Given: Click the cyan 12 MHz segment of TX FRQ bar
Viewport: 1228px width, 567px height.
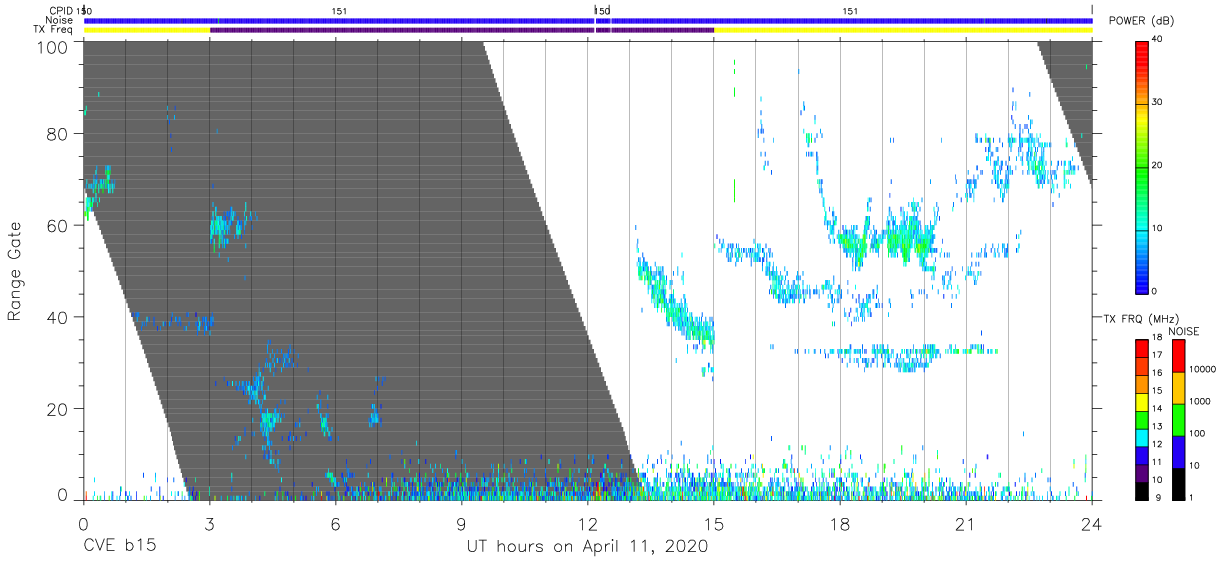Looking at the screenshot, I should click(x=1141, y=436).
